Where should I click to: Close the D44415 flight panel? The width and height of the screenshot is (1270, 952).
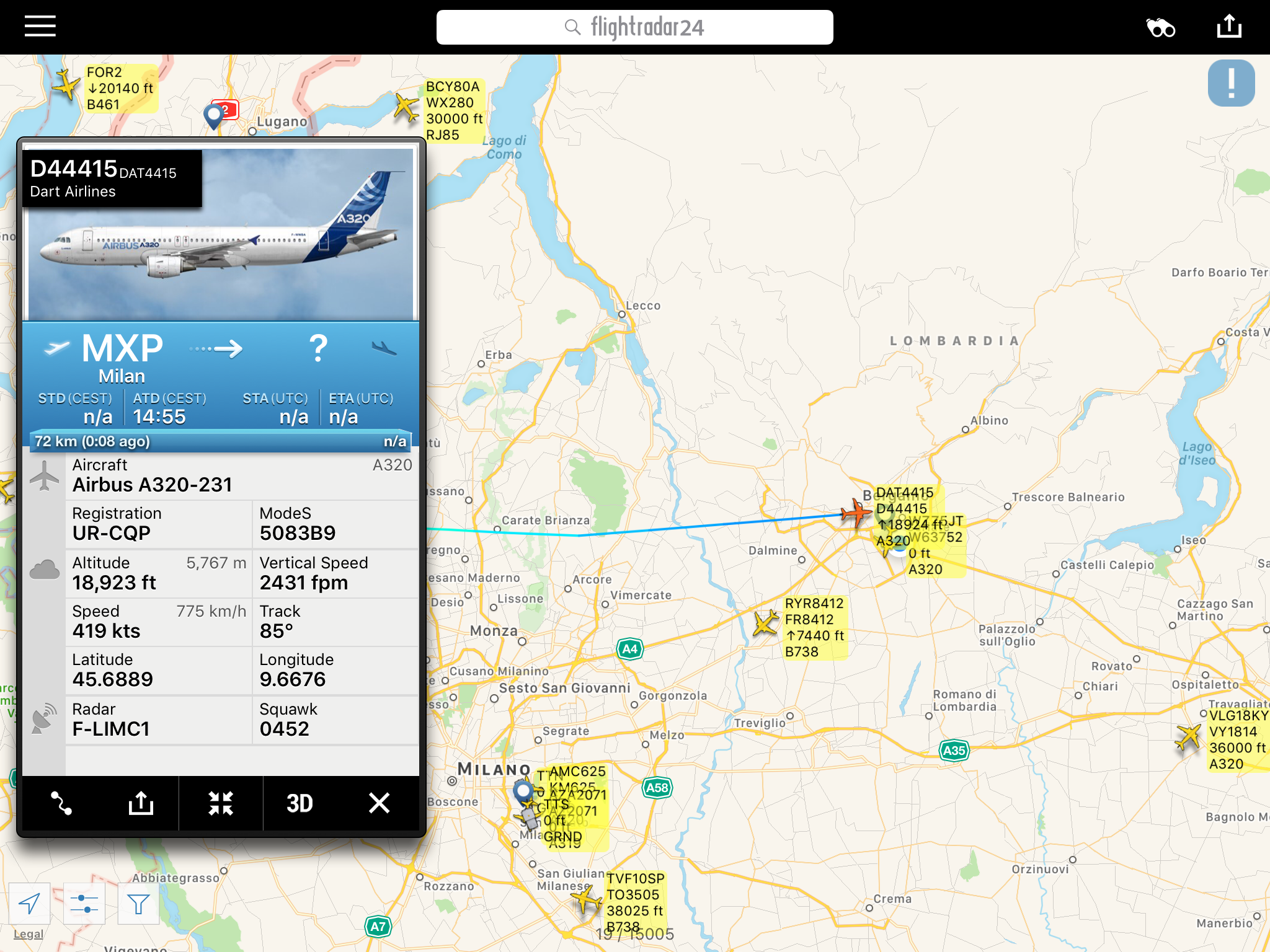379,803
